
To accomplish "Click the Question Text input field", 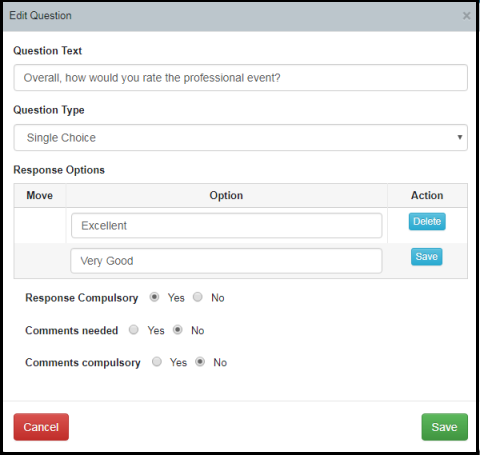I will (240, 78).
